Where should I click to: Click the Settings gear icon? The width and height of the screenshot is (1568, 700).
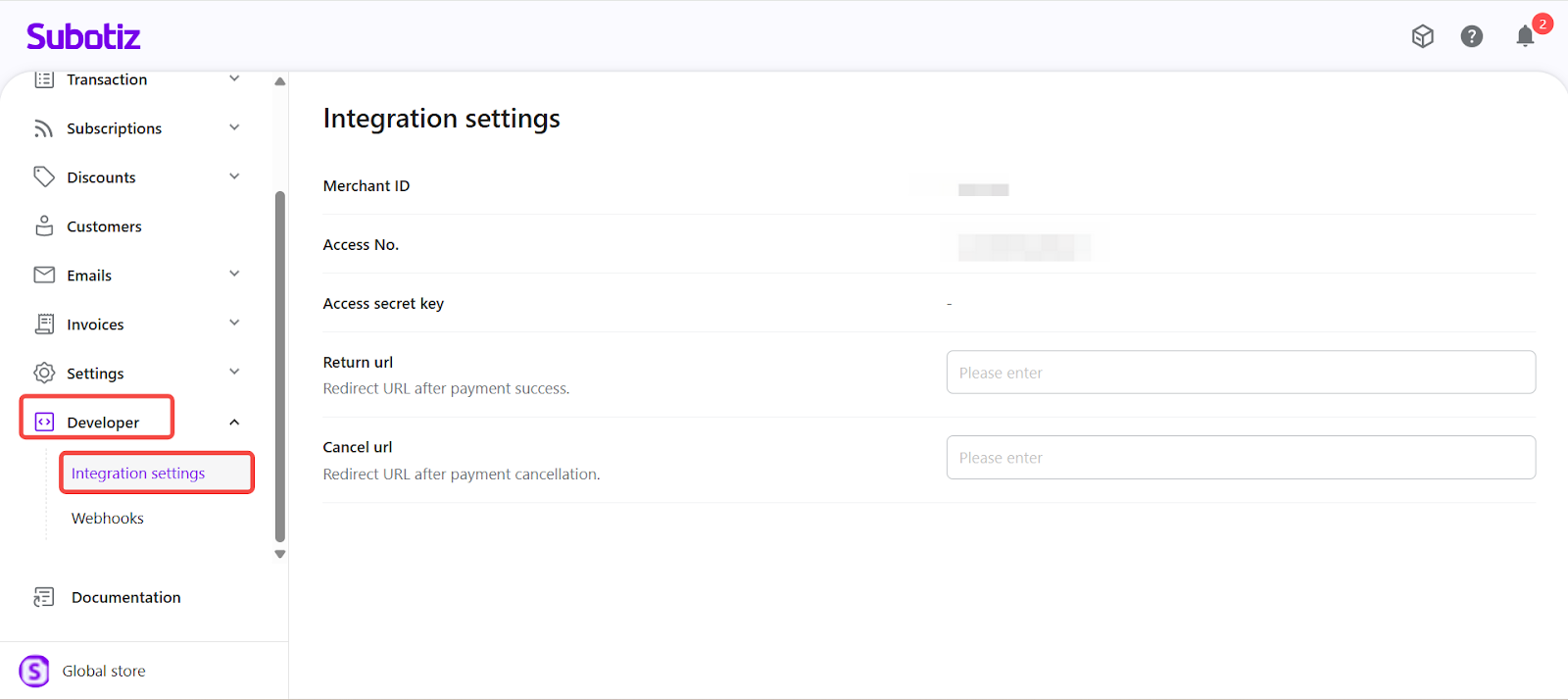[44, 374]
